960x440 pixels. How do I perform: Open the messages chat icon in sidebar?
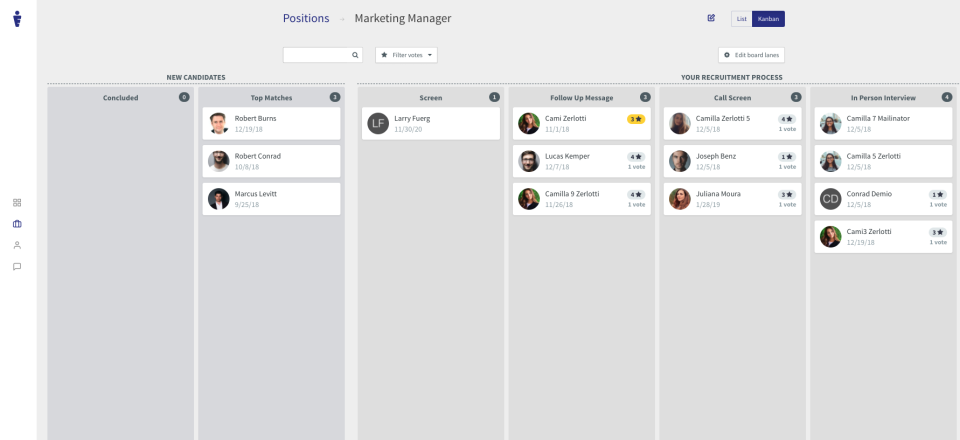(17, 267)
